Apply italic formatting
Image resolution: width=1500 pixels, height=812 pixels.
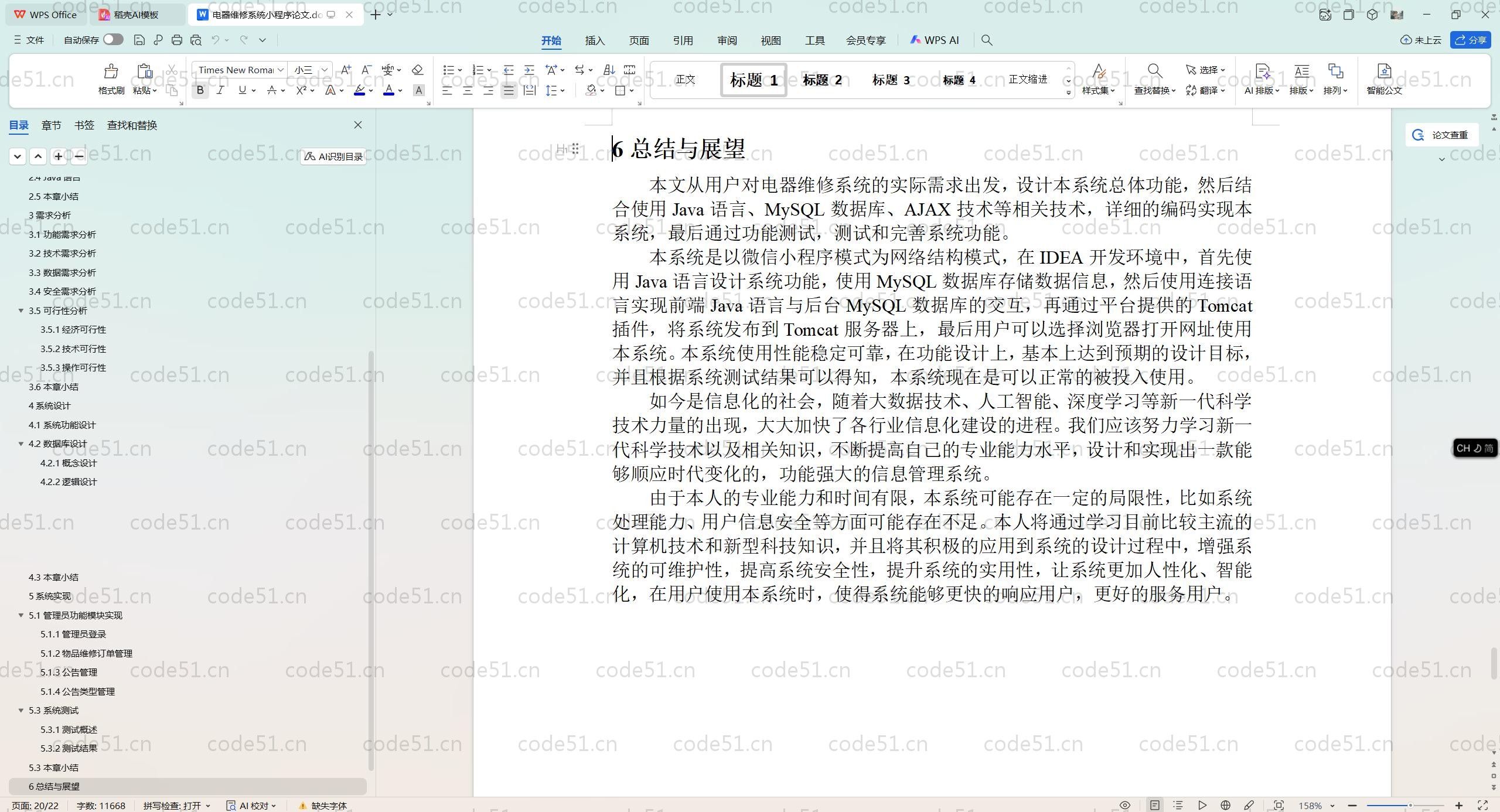(x=220, y=90)
